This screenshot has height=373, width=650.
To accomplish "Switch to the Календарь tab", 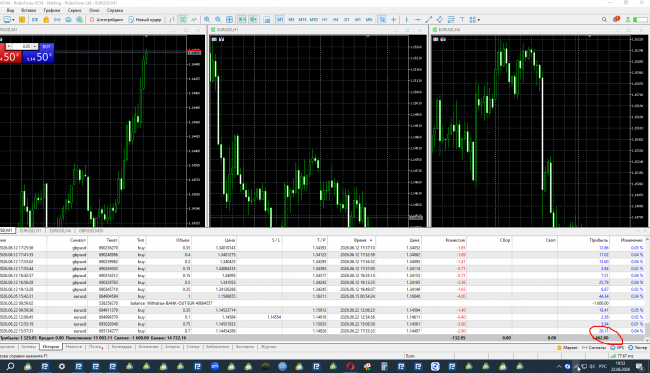I will coord(122,347).
